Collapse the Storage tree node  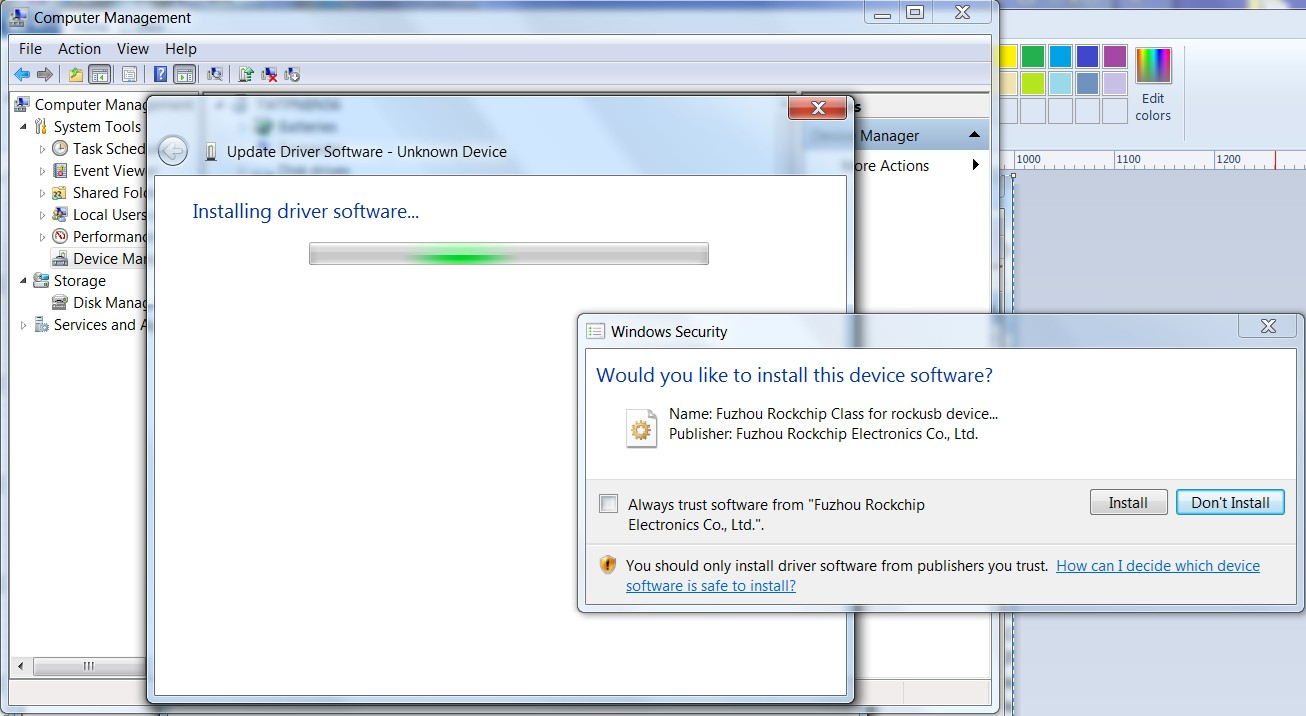pos(24,281)
